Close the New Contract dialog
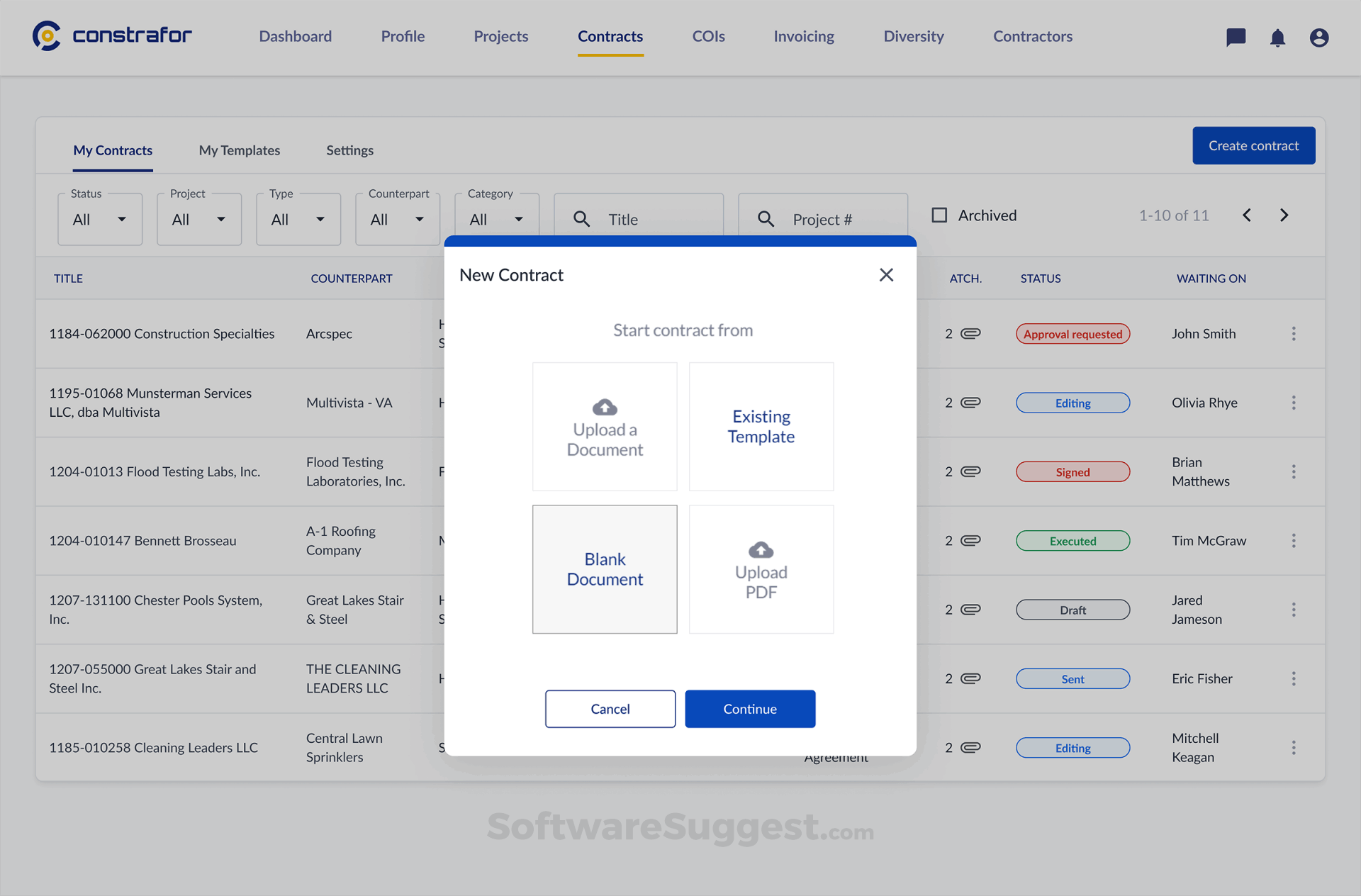Screen dimensions: 1361x896 [886, 275]
